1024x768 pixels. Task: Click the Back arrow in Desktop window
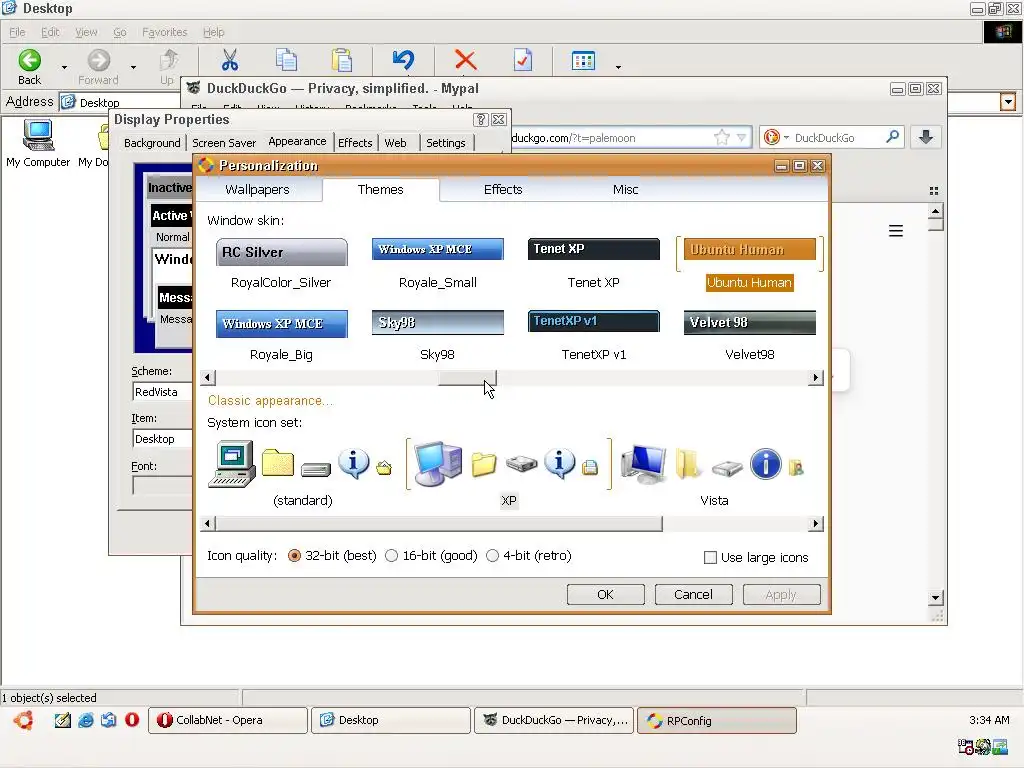tap(29, 60)
